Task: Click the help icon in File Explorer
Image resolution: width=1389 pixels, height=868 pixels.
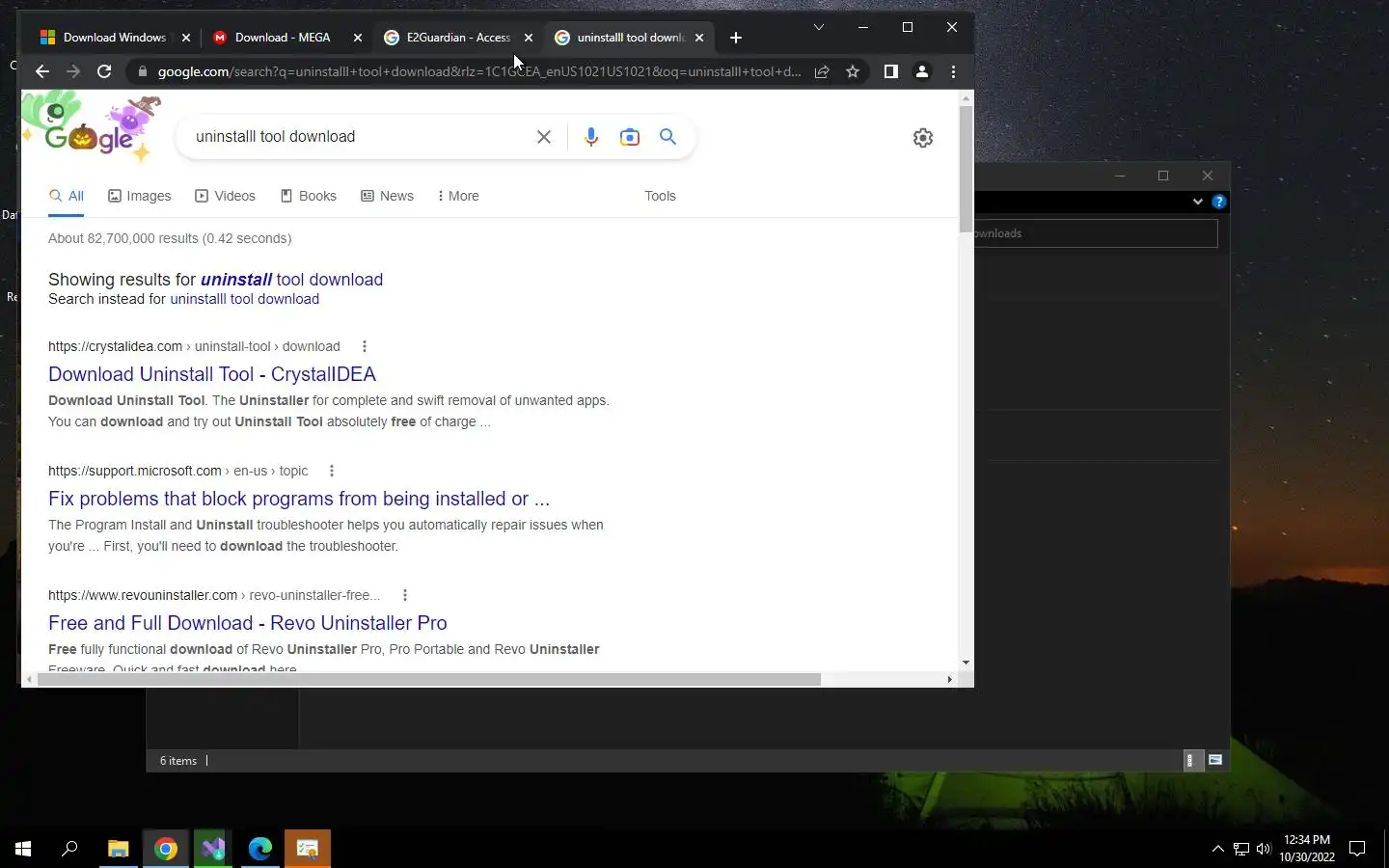Action: 1219,202
